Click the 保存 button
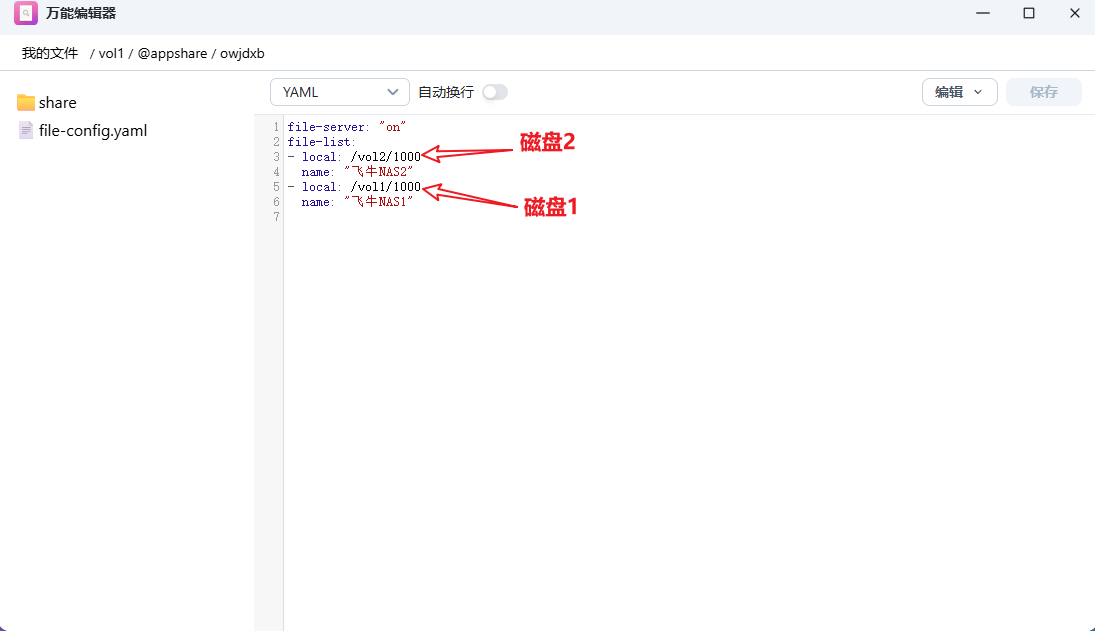The width and height of the screenshot is (1095, 631). click(1043, 92)
